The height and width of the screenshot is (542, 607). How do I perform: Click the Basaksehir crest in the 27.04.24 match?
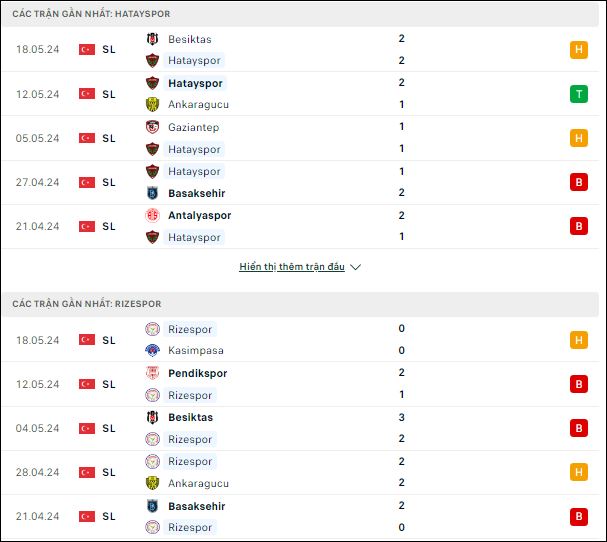point(153,193)
